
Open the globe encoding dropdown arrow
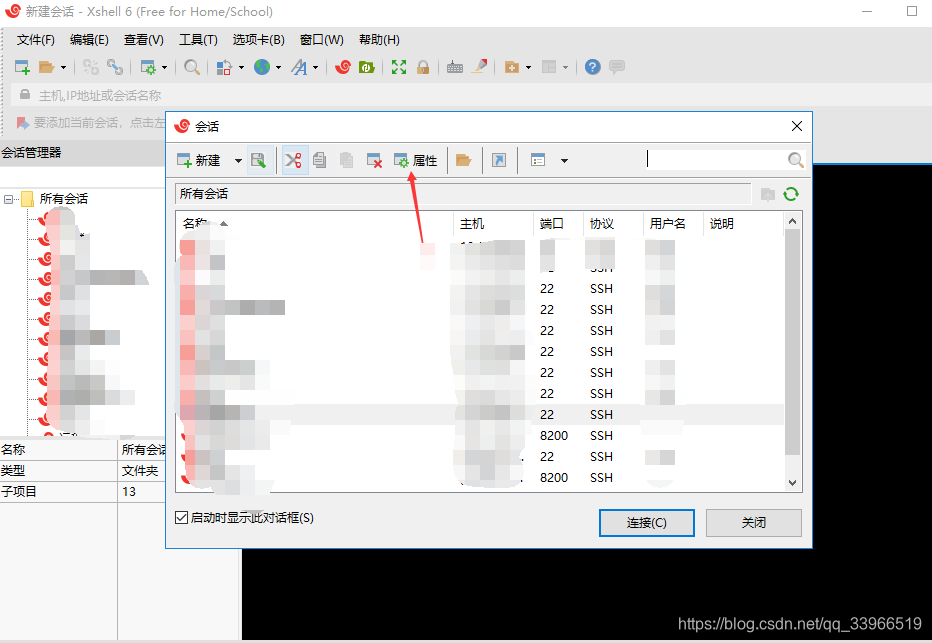pos(278,68)
